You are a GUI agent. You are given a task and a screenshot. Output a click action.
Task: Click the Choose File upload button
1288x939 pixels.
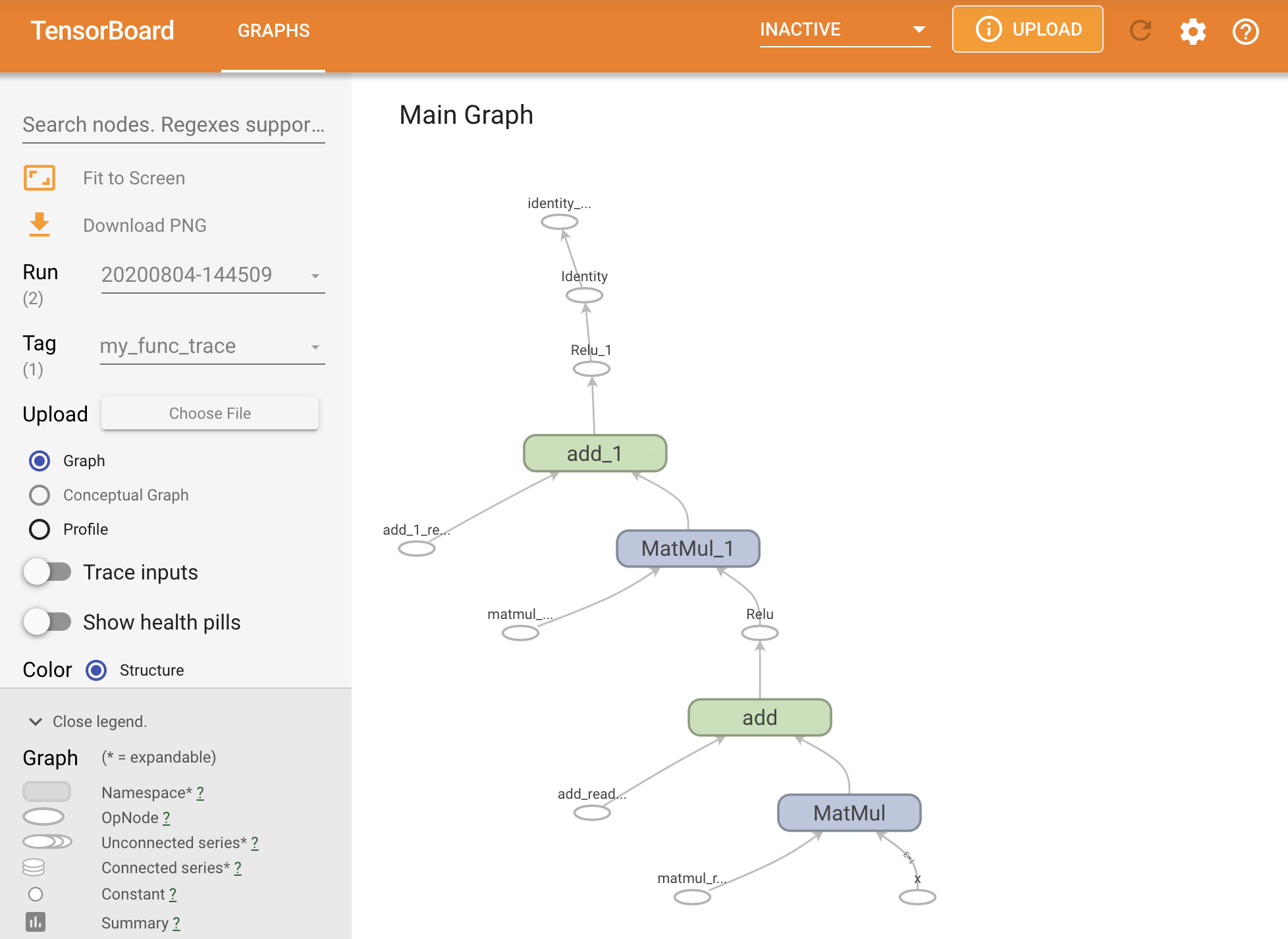point(210,412)
